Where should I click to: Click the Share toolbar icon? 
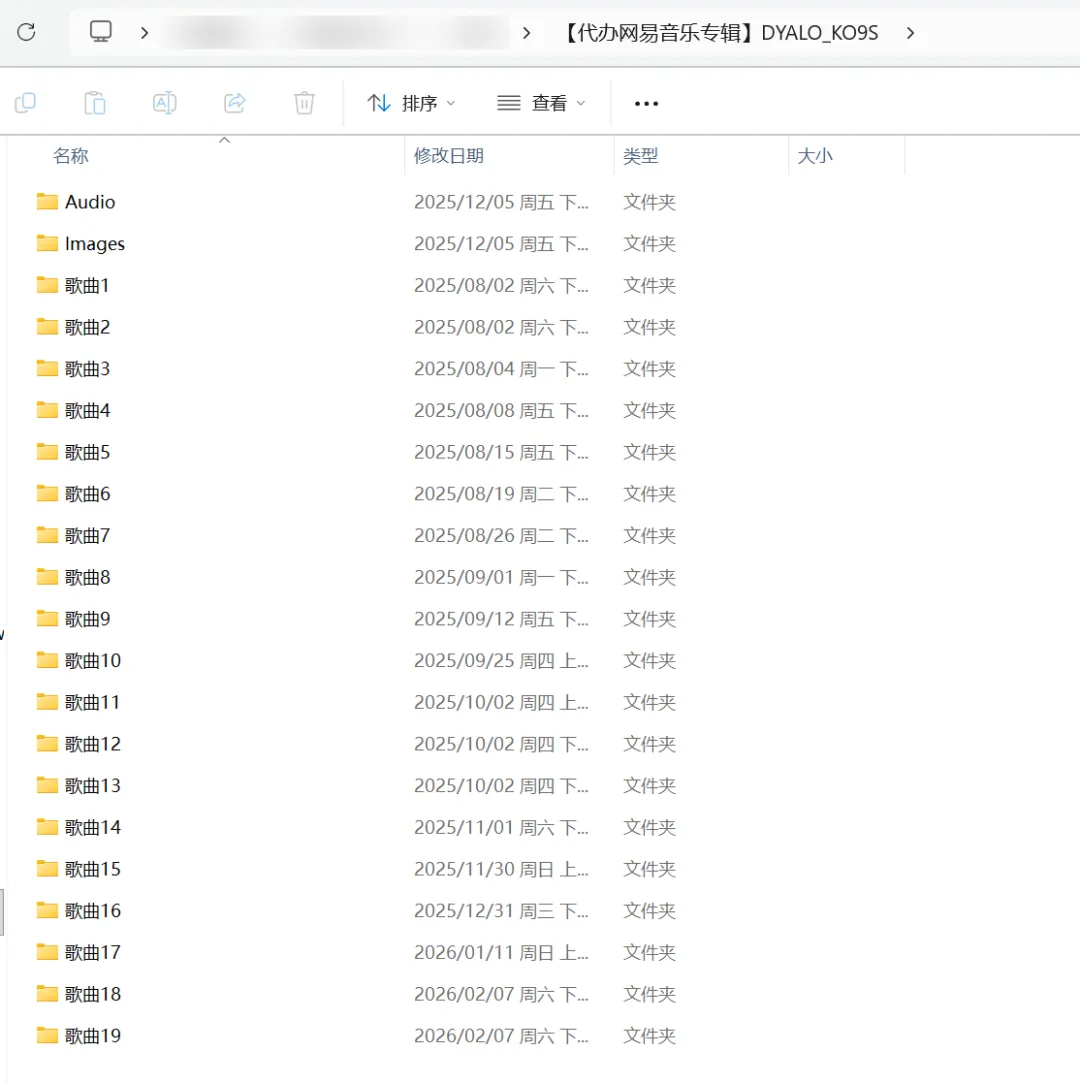(235, 103)
